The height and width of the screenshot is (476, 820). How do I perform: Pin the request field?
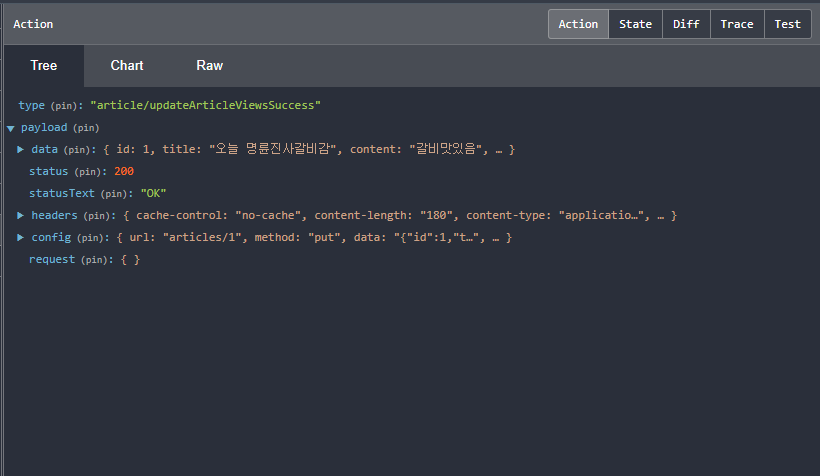pyautogui.click(x=94, y=259)
